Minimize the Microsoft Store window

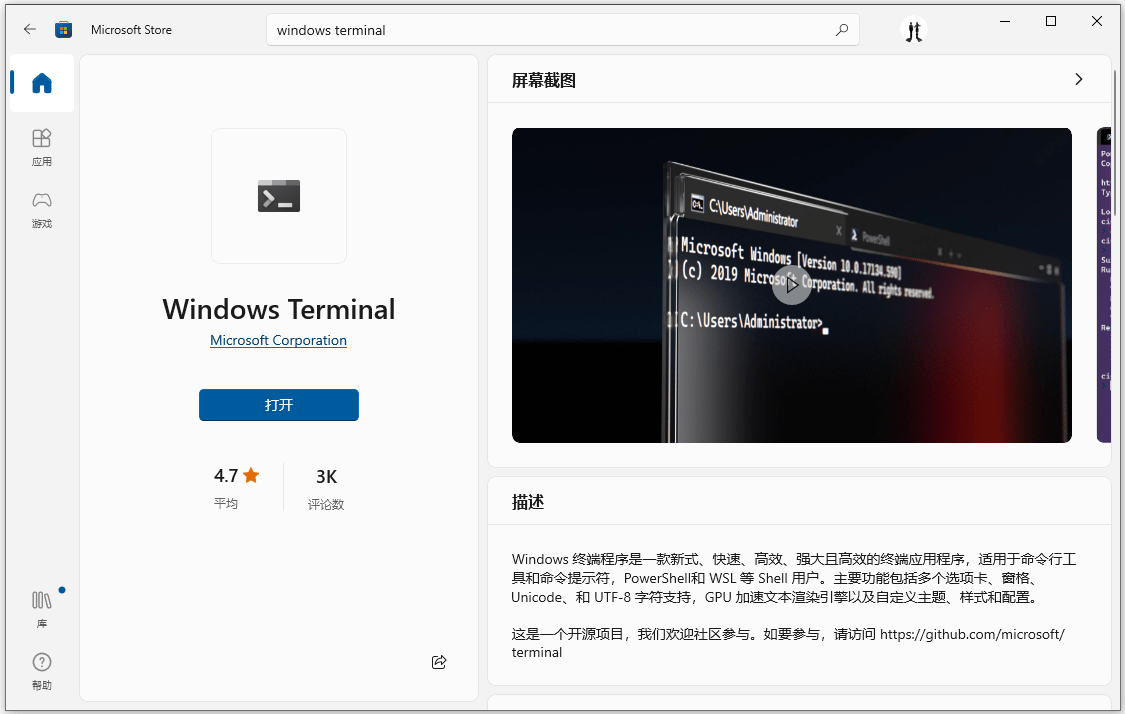(x=1004, y=22)
